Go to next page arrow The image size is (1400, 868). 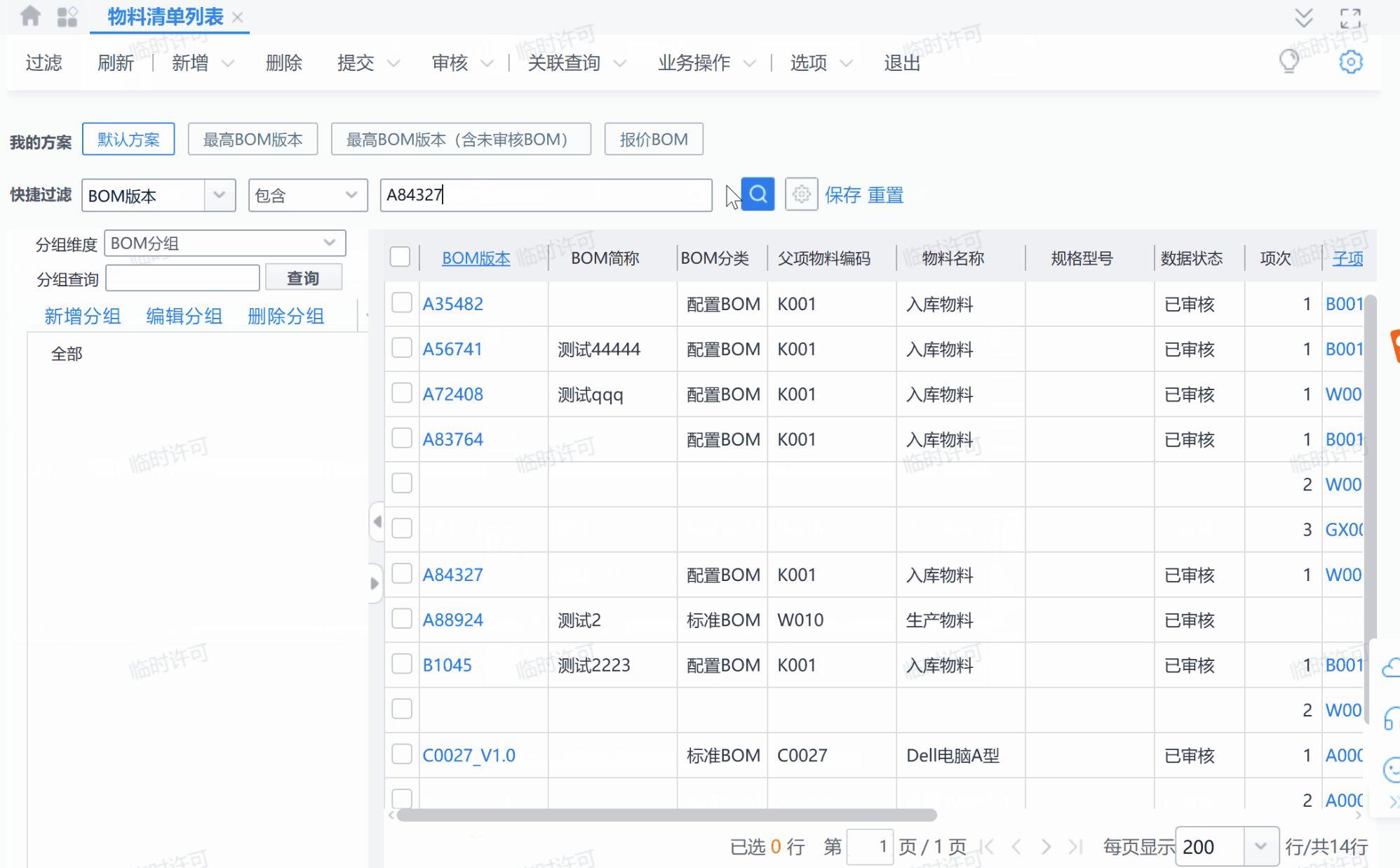[x=1046, y=847]
